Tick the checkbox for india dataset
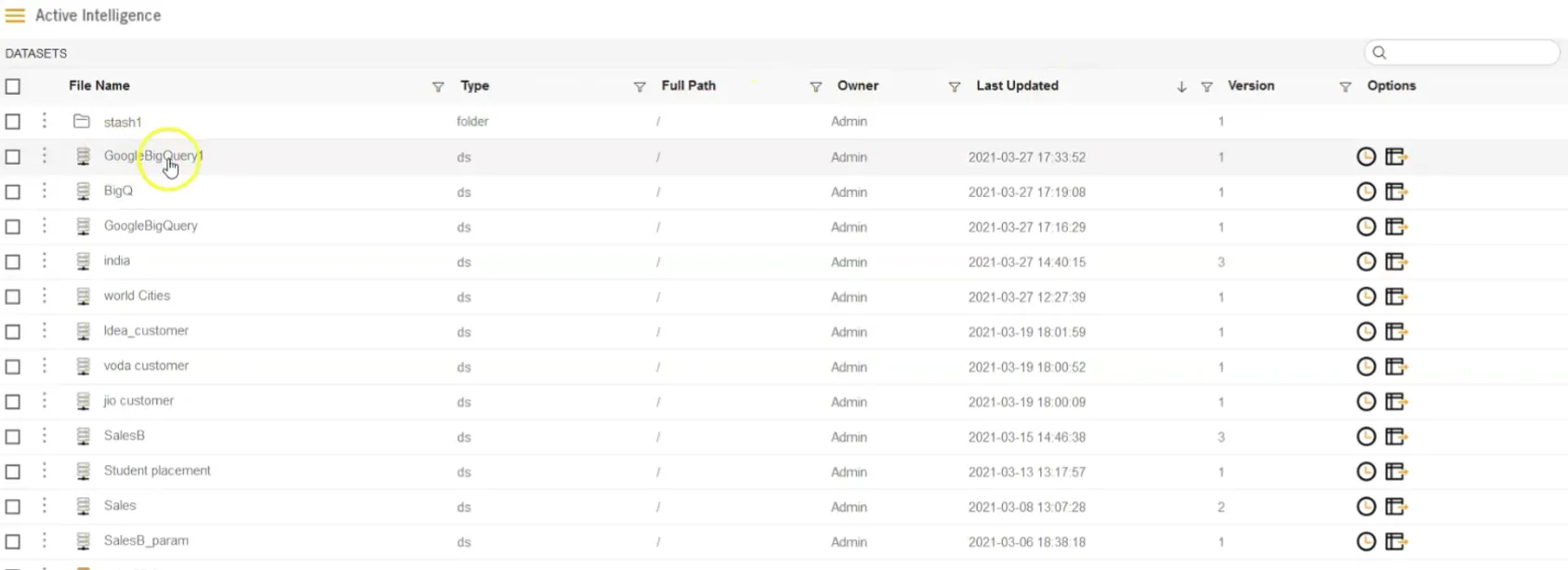The height and width of the screenshot is (570, 1568). pyautogui.click(x=13, y=262)
